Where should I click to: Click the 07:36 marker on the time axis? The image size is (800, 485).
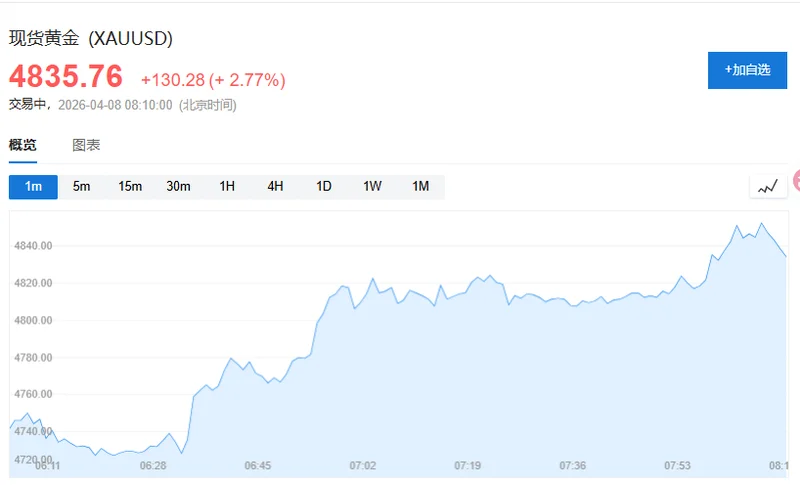[573, 466]
